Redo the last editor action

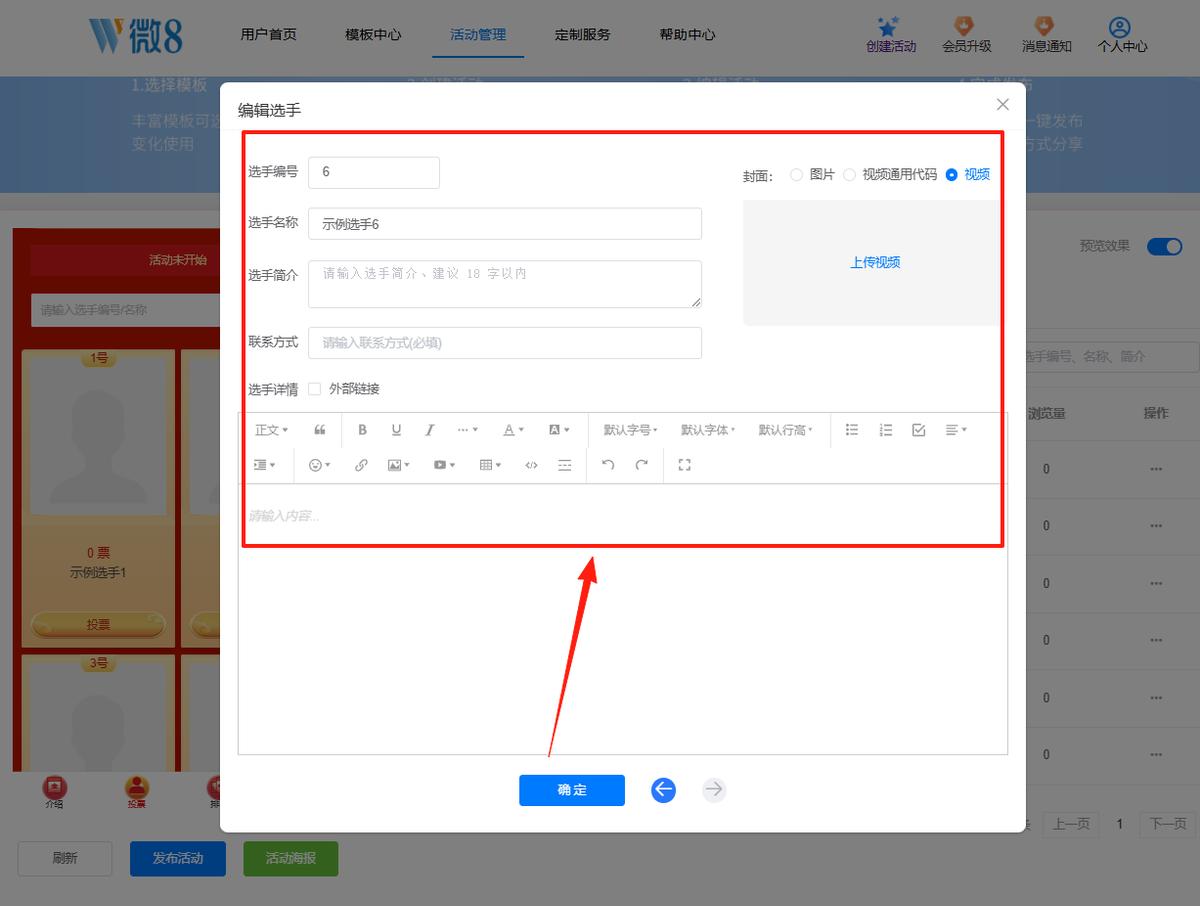[642, 465]
